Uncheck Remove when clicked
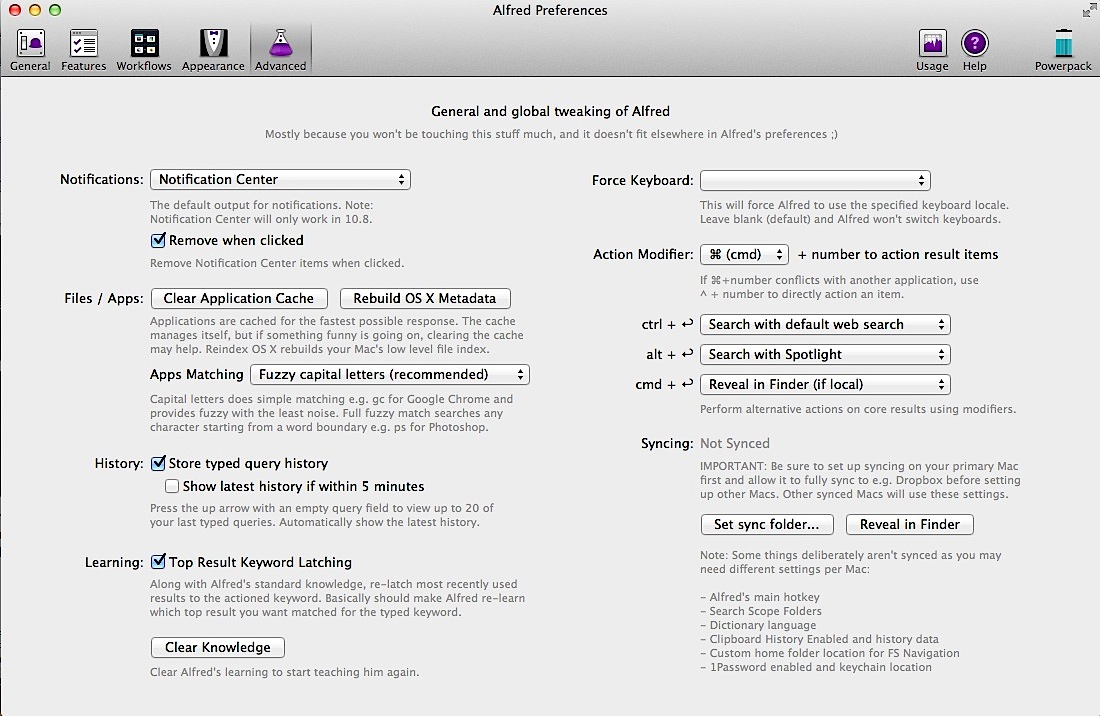This screenshot has width=1100, height=716. point(158,241)
